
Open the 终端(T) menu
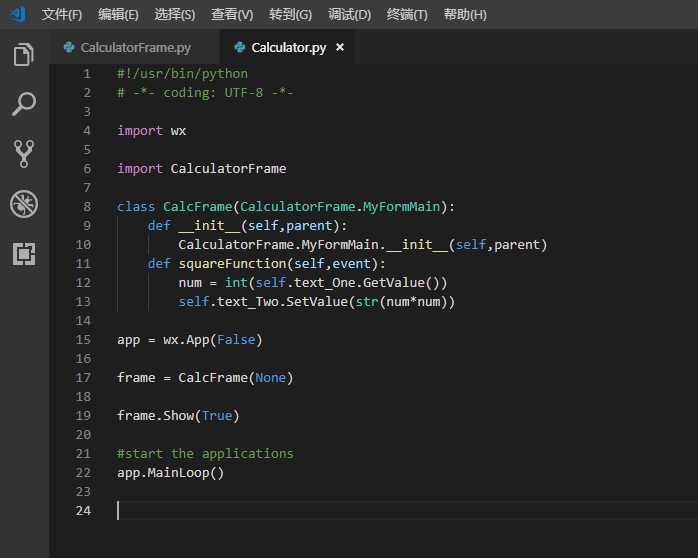pos(407,15)
